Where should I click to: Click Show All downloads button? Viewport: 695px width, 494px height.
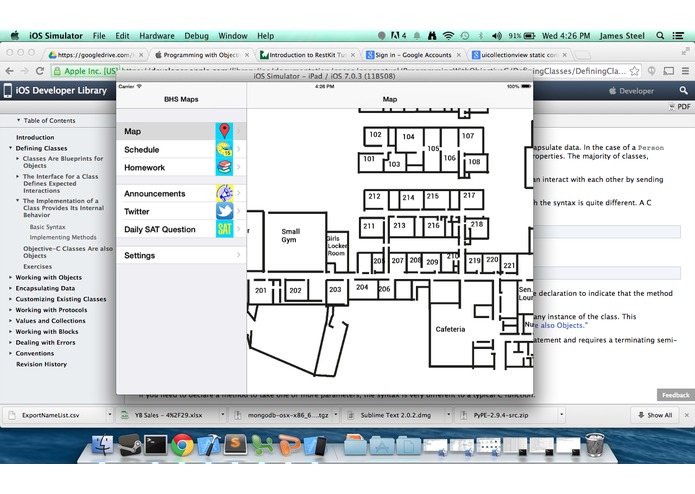655,415
